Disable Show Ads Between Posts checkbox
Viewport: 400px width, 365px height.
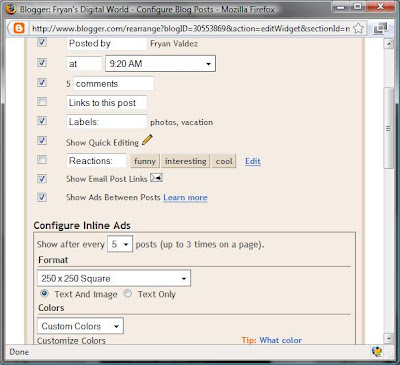tap(42, 197)
